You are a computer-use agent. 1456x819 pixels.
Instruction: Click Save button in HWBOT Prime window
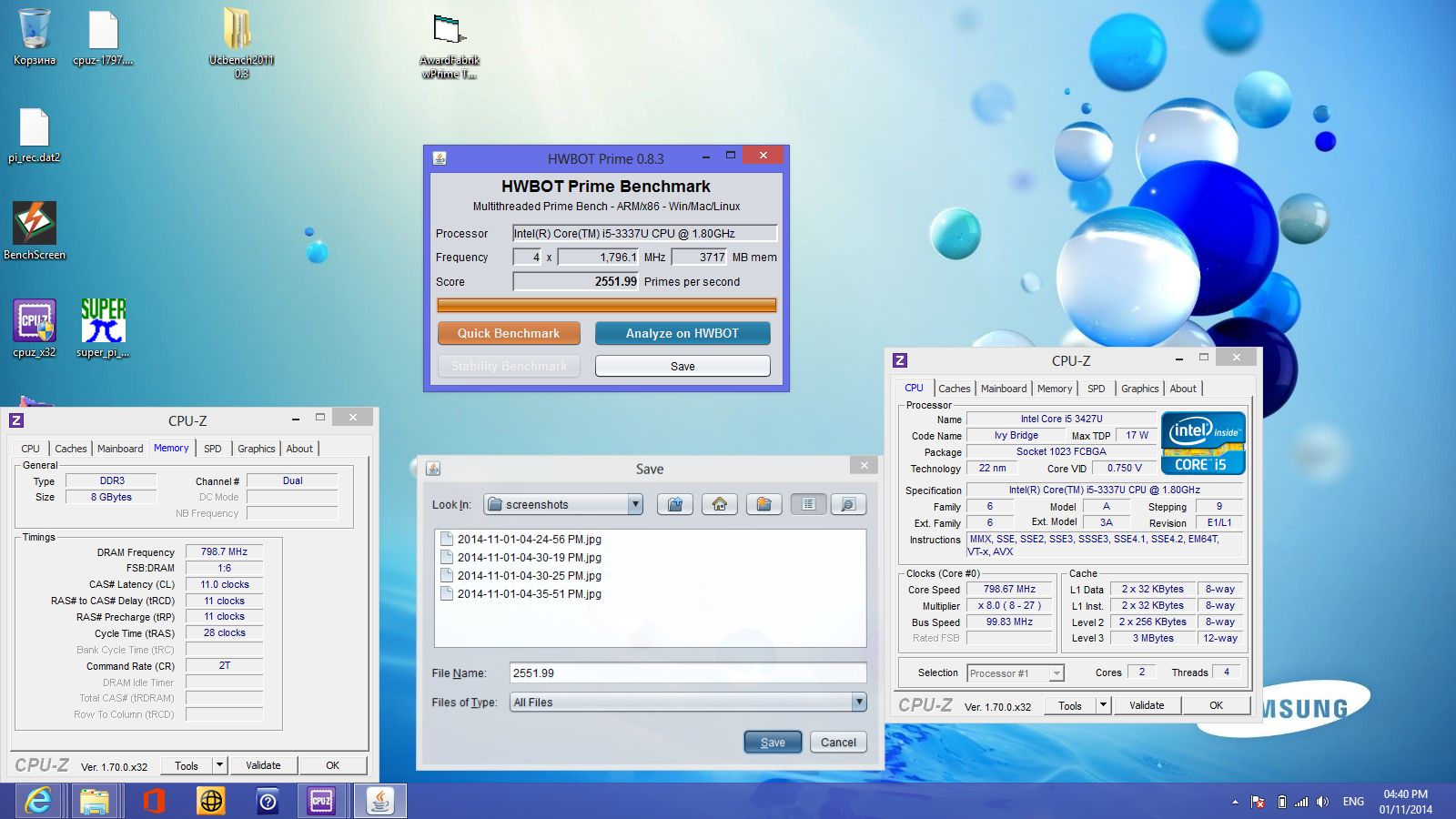coord(682,366)
